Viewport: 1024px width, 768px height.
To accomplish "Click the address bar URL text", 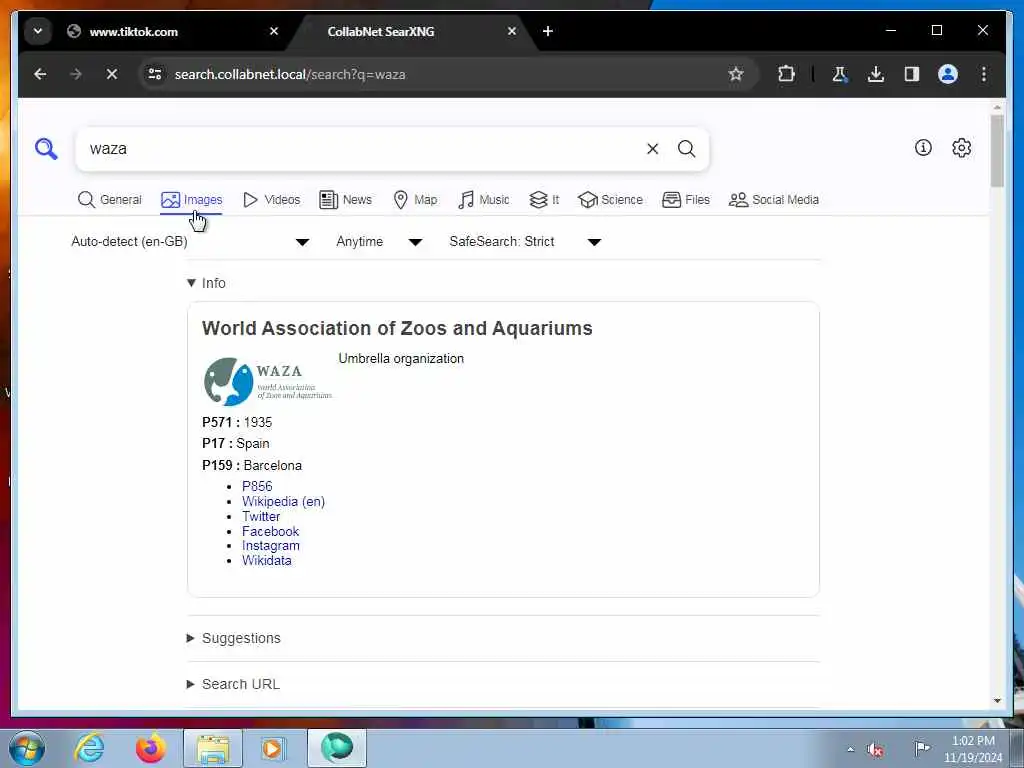I will (290, 74).
